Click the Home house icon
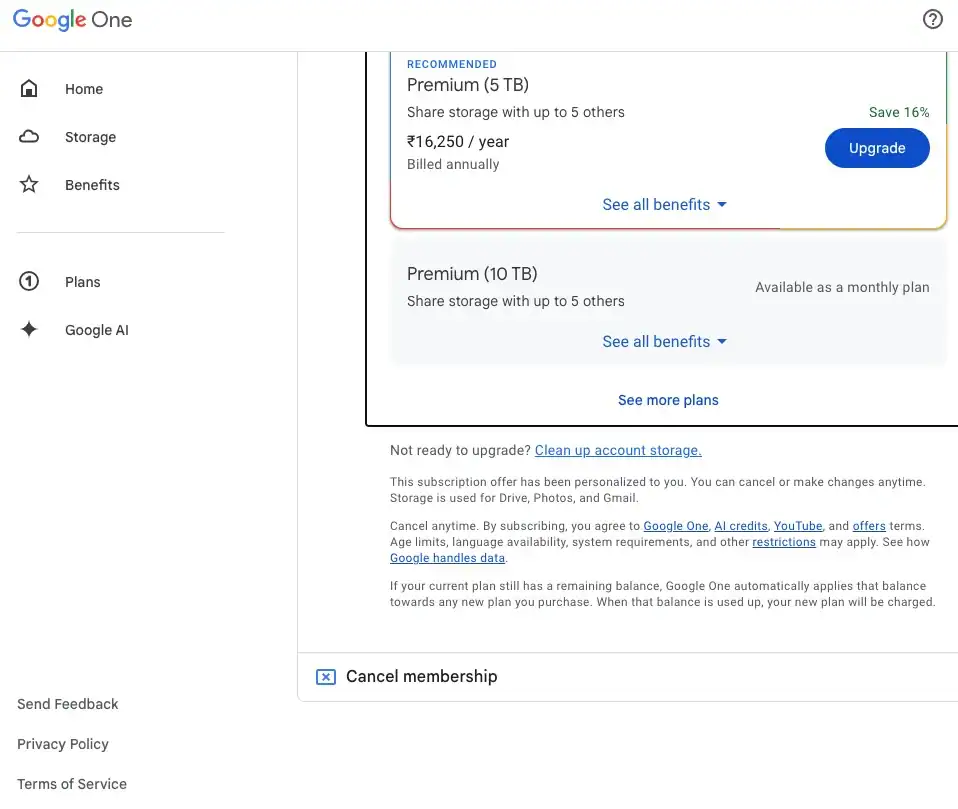Image resolution: width=958 pixels, height=809 pixels. click(x=29, y=89)
